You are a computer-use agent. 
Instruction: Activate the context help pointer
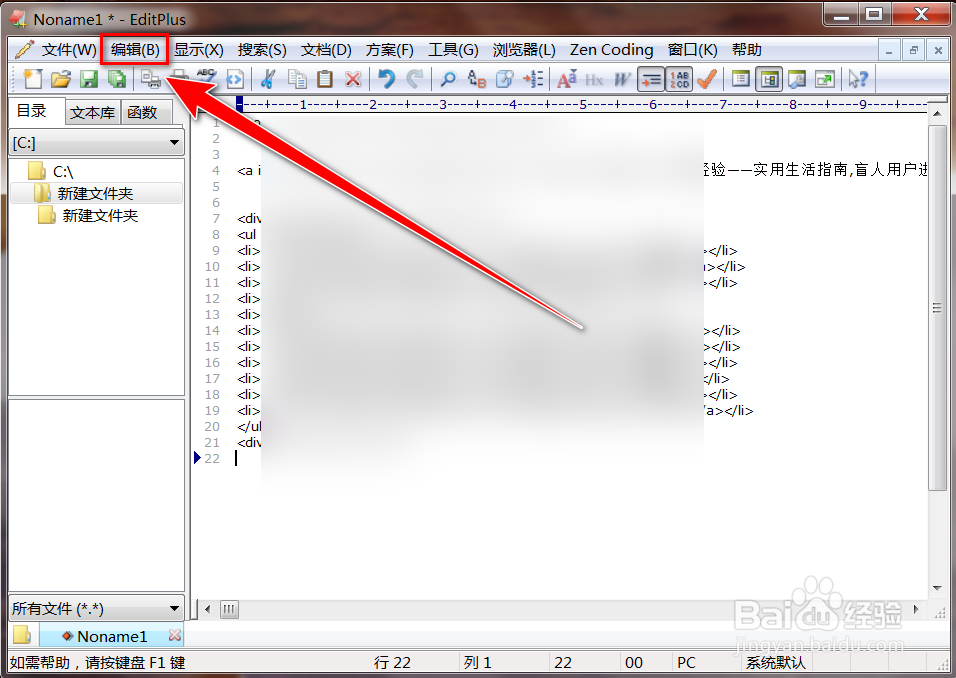pyautogui.click(x=858, y=79)
